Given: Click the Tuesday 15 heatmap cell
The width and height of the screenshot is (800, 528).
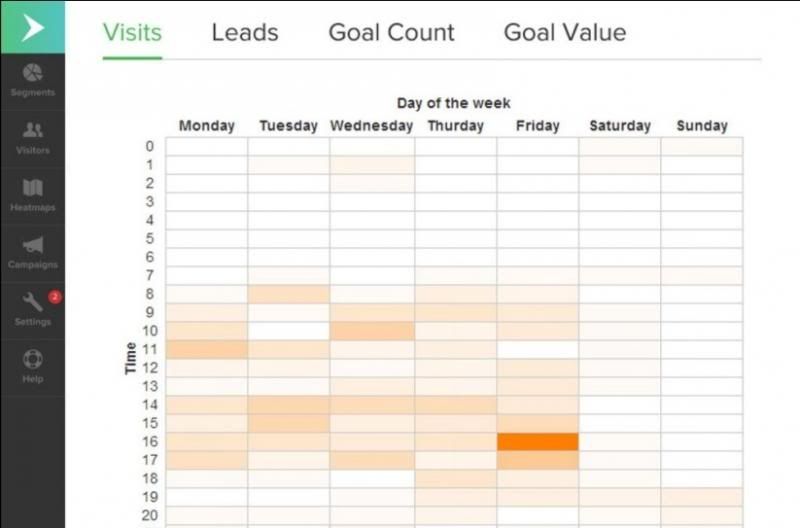Looking at the screenshot, I should [289, 423].
